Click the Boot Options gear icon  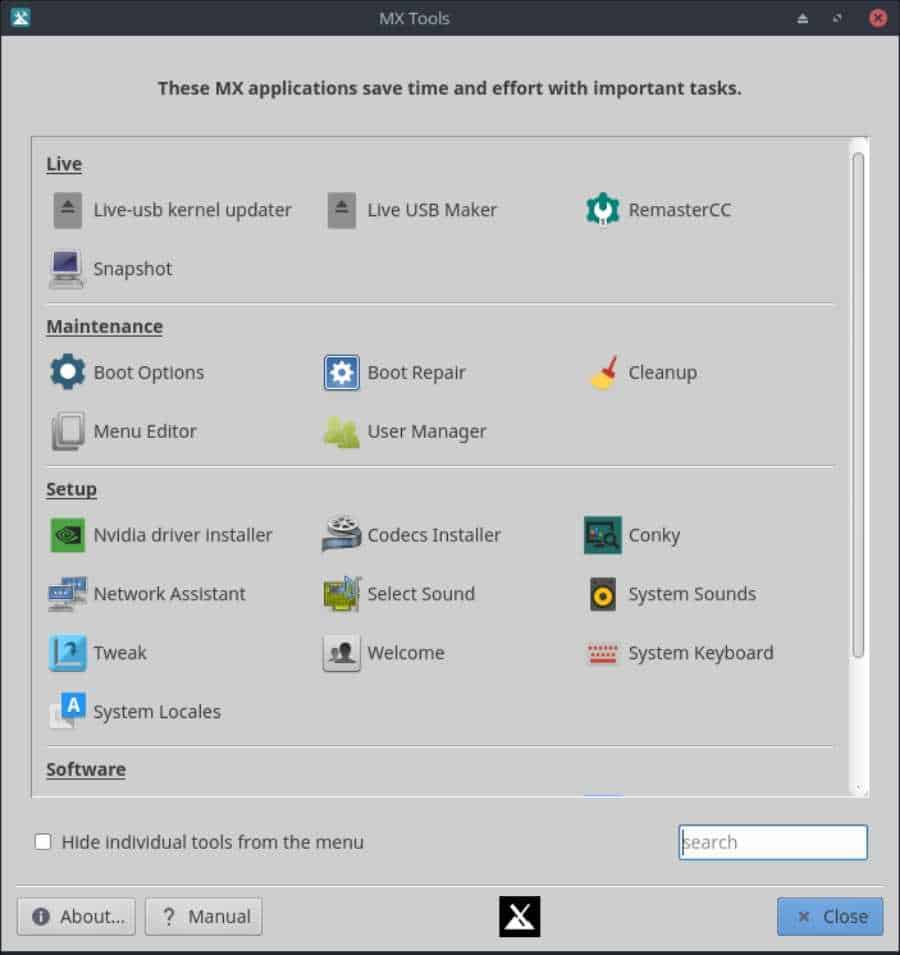click(68, 372)
